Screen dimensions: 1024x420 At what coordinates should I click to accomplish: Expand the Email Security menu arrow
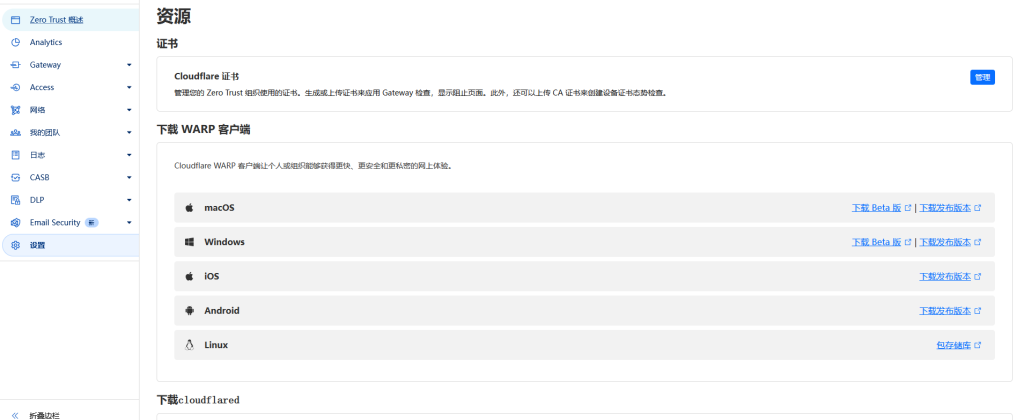[x=129, y=223]
